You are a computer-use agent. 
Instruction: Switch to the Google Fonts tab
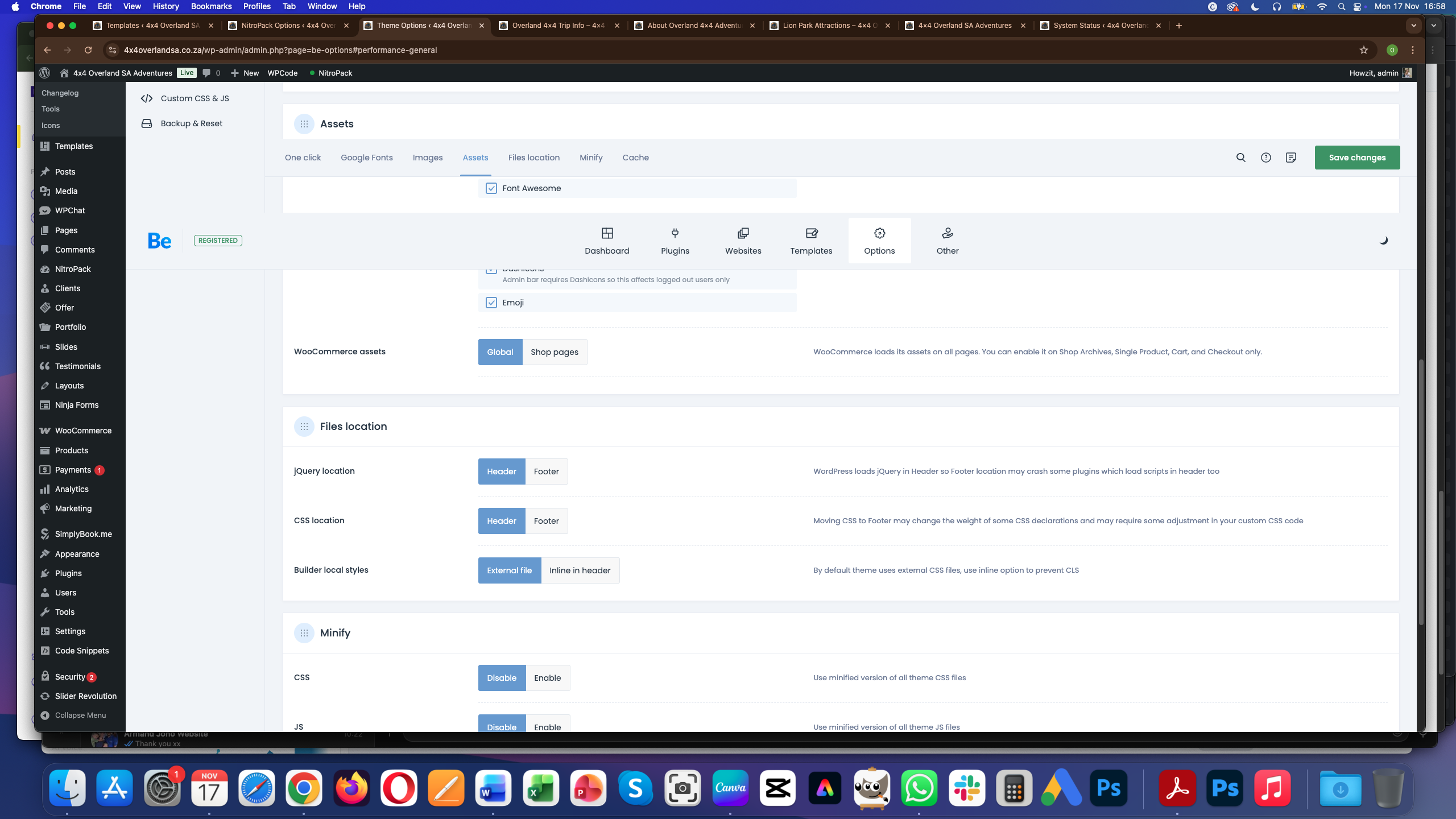366,158
